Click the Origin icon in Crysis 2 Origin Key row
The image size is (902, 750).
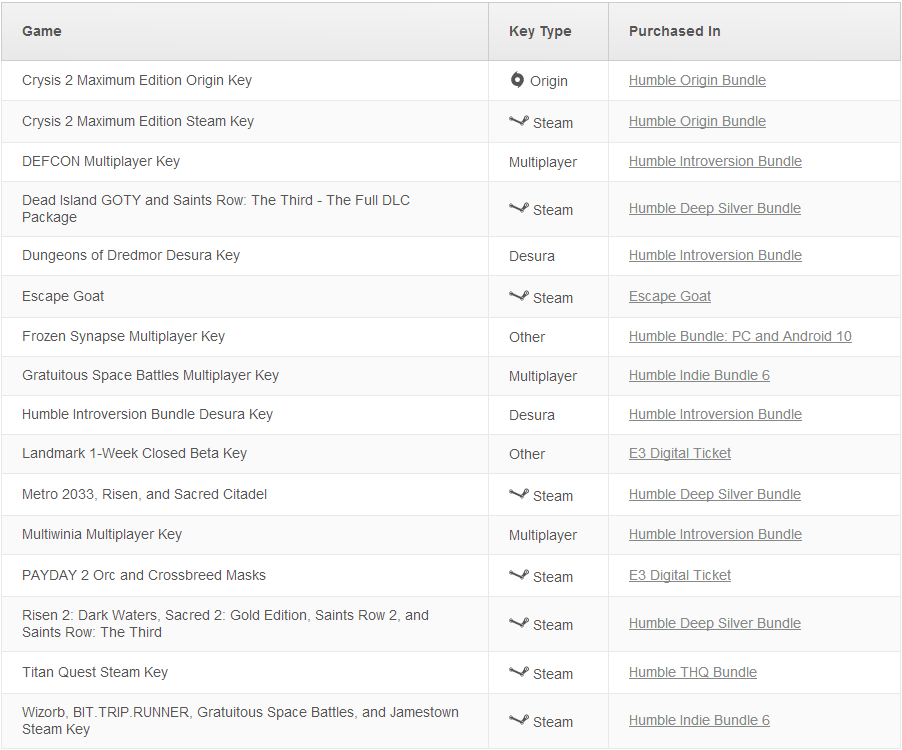tap(517, 80)
